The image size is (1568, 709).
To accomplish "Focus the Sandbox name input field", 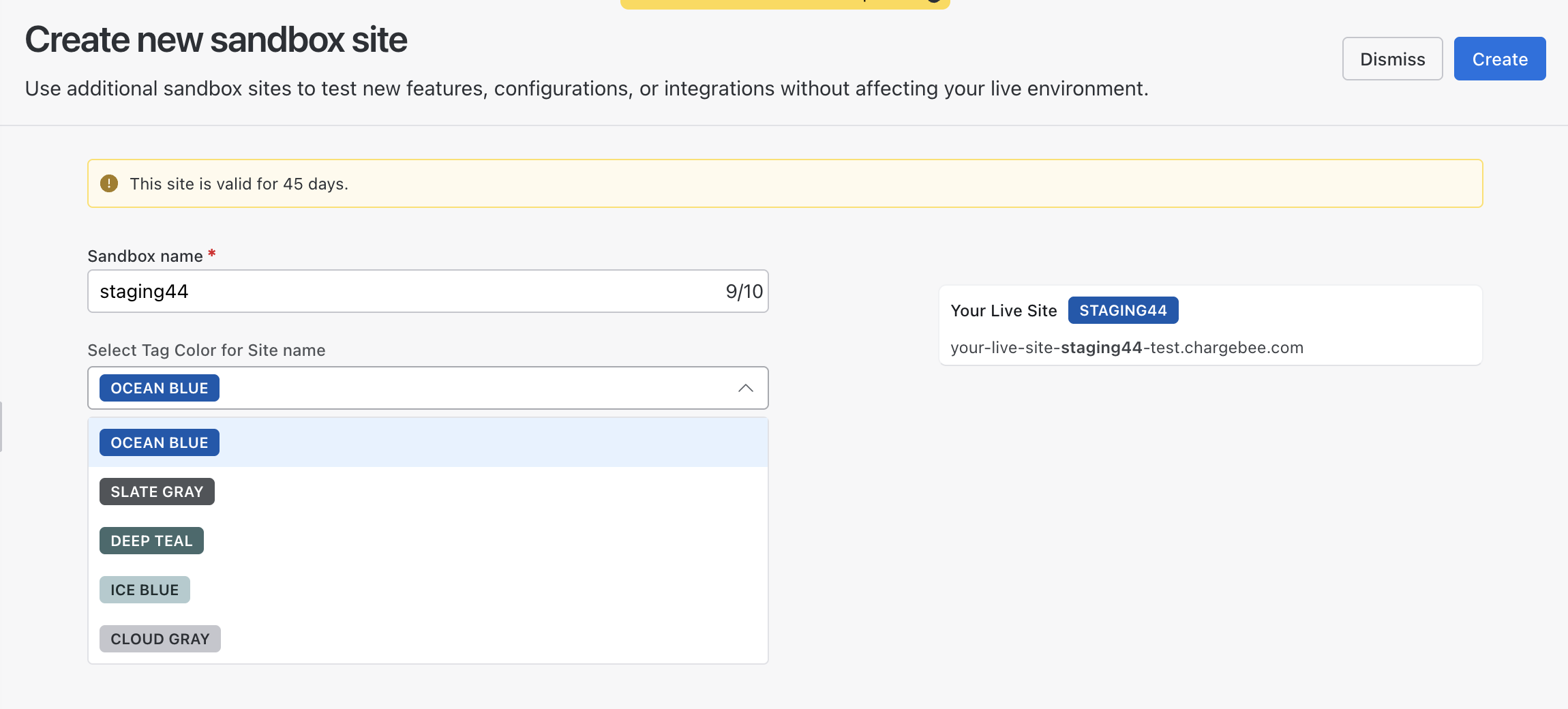I will (409, 292).
